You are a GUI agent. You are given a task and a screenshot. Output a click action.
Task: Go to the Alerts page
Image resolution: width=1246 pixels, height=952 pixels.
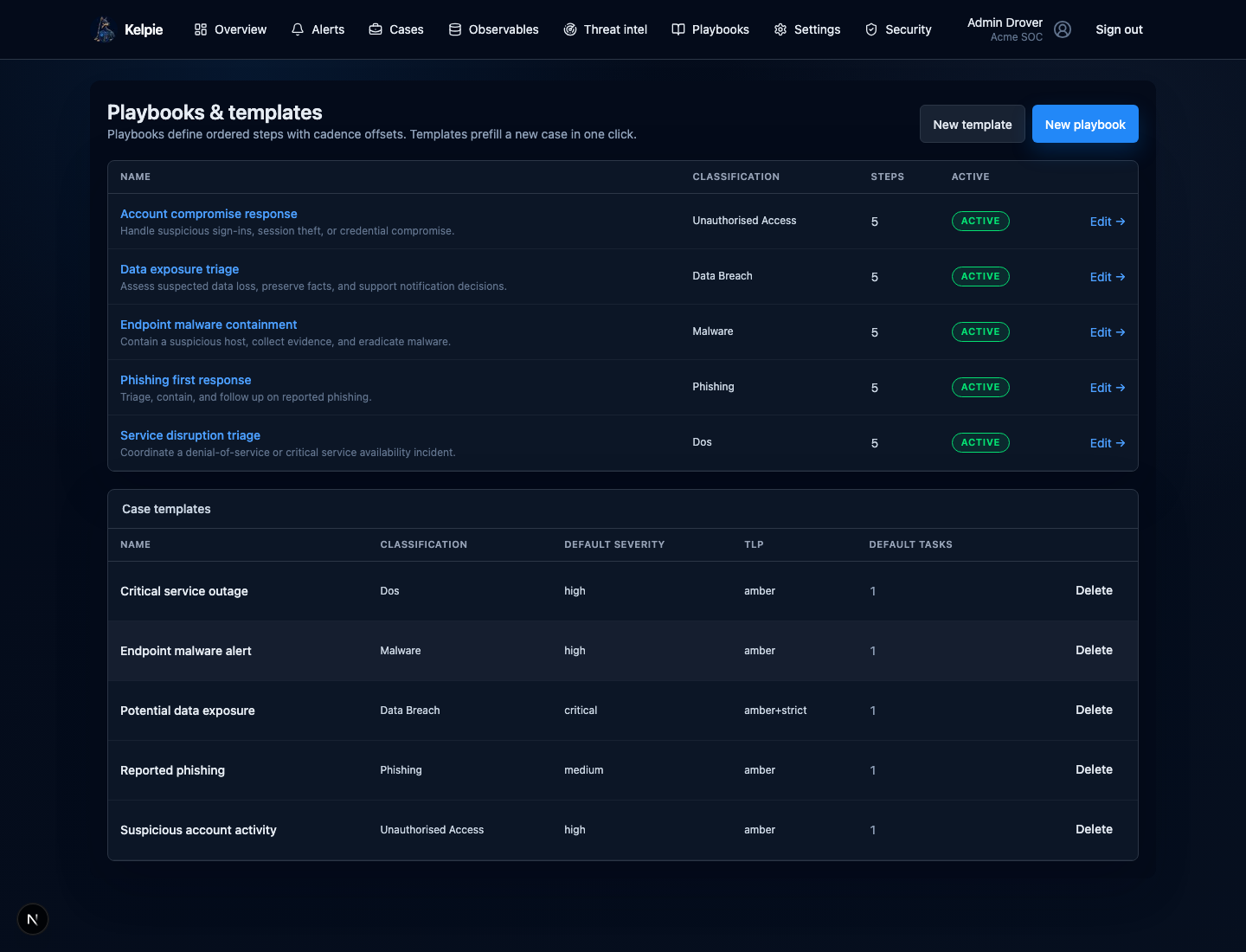click(318, 29)
